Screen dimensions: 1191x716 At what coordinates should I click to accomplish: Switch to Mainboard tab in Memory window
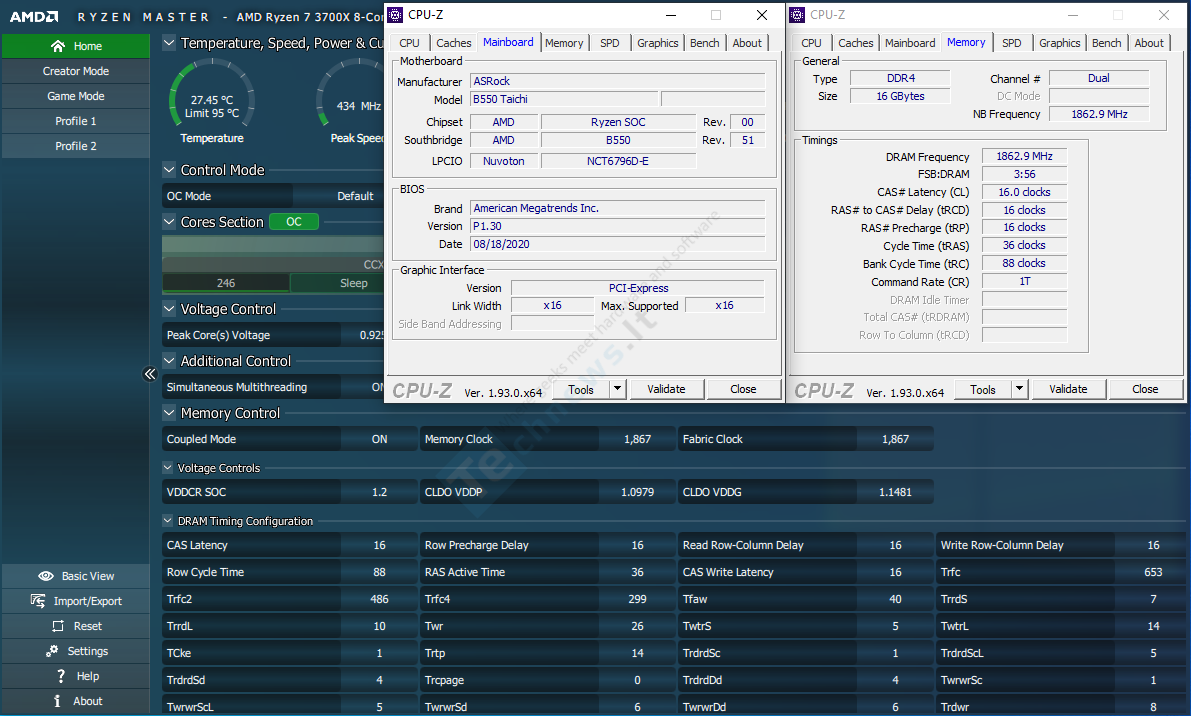coord(910,43)
